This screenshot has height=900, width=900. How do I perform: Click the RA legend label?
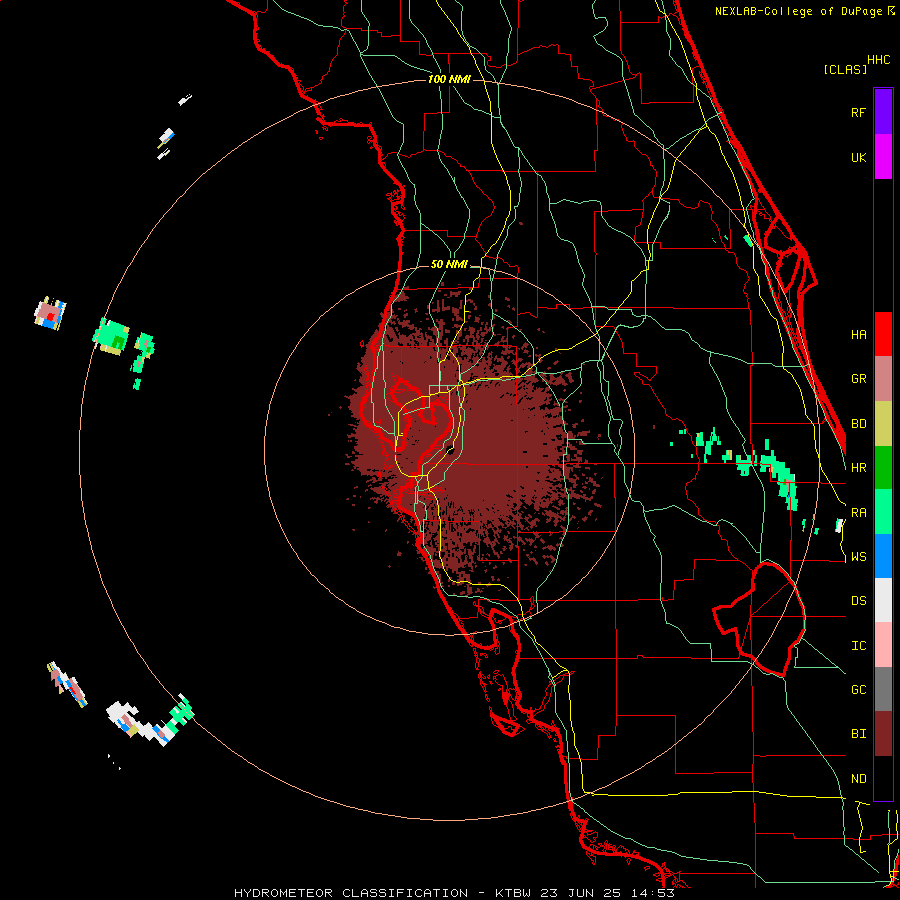point(858,513)
